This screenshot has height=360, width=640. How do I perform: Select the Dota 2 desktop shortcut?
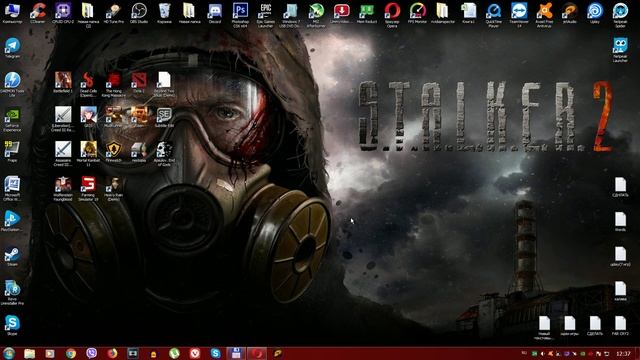139,82
